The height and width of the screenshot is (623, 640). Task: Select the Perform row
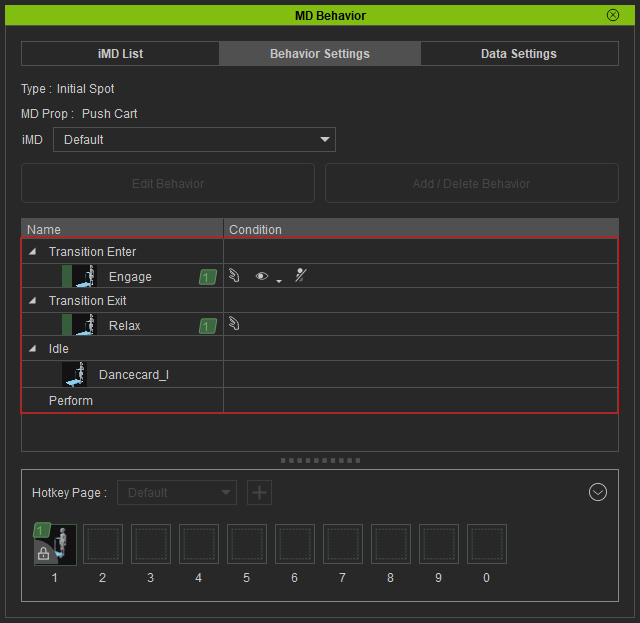[320, 400]
